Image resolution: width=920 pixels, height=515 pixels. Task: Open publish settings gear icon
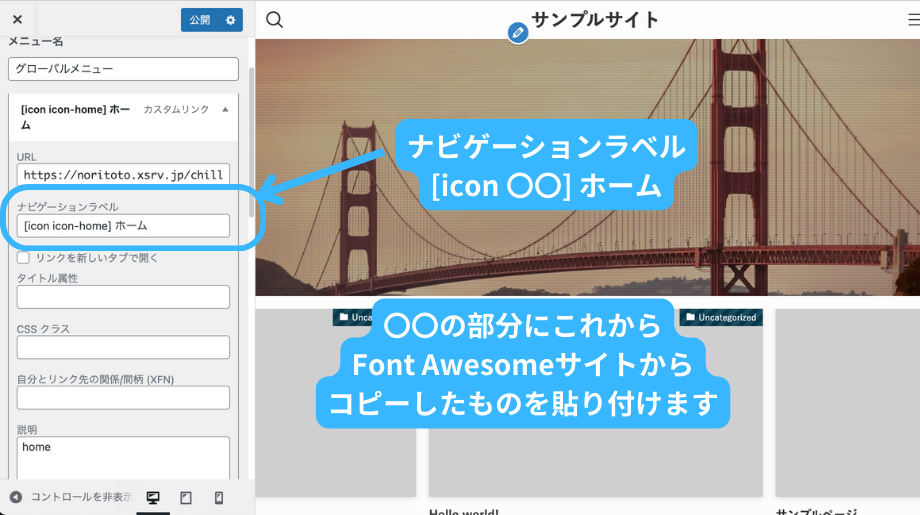(231, 20)
